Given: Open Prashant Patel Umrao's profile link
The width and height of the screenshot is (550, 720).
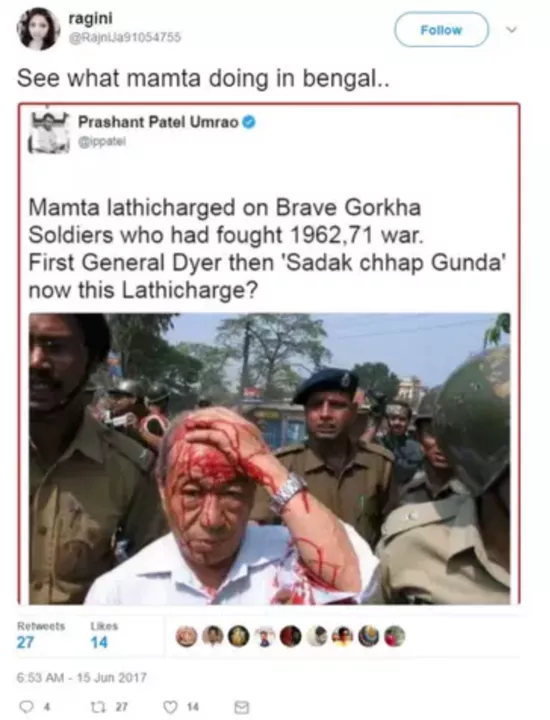Looking at the screenshot, I should (158, 122).
